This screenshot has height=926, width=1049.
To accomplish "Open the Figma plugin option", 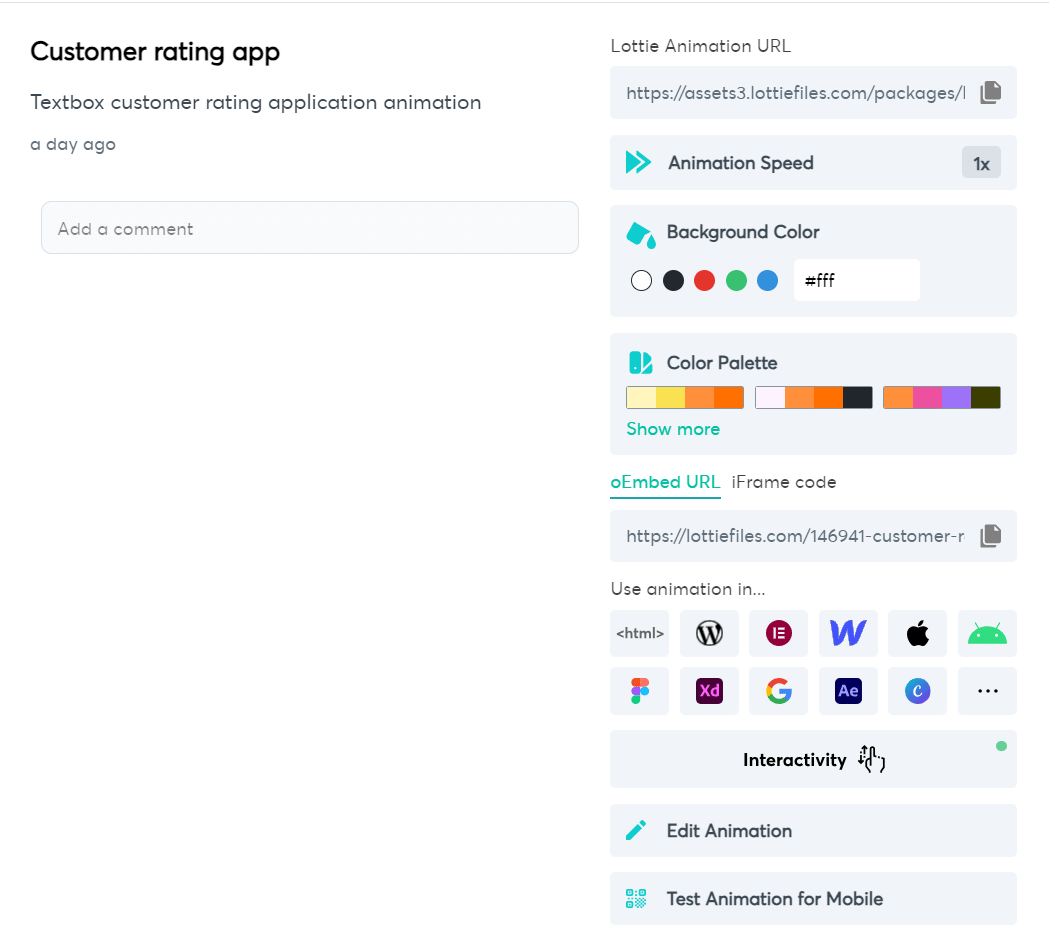I will pyautogui.click(x=640, y=690).
